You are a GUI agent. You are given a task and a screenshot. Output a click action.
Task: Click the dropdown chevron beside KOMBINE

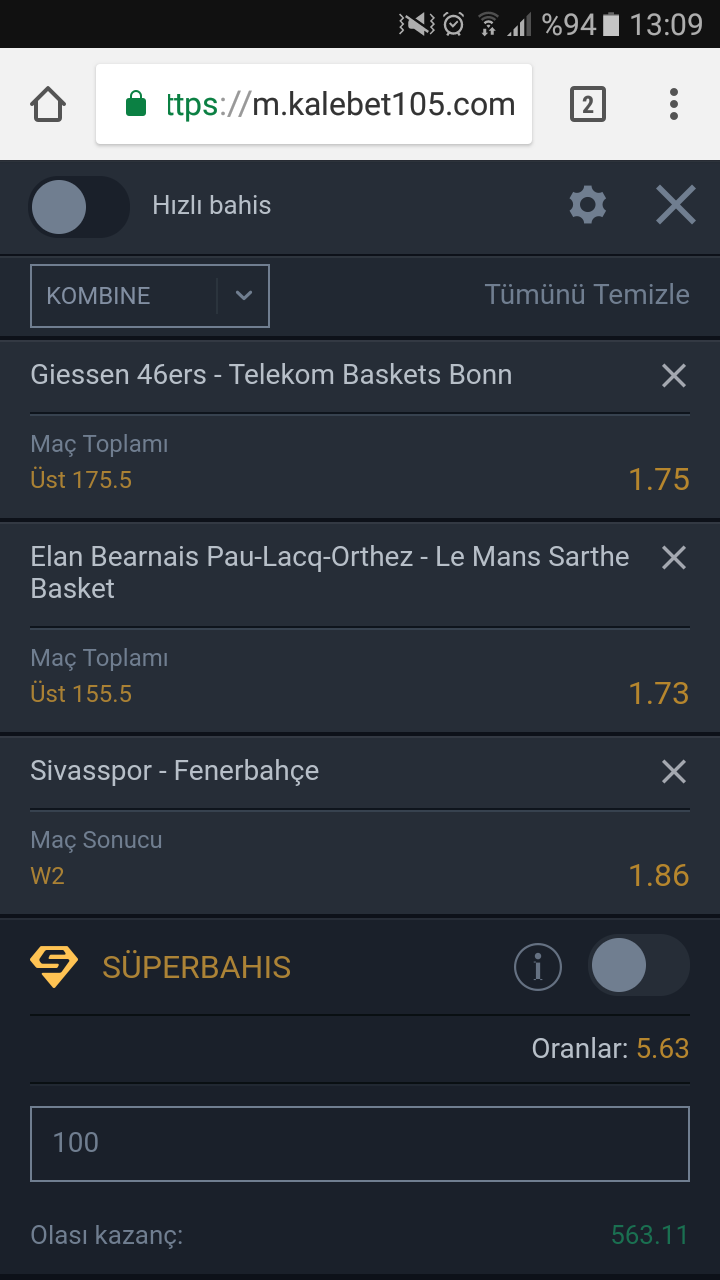click(x=244, y=296)
